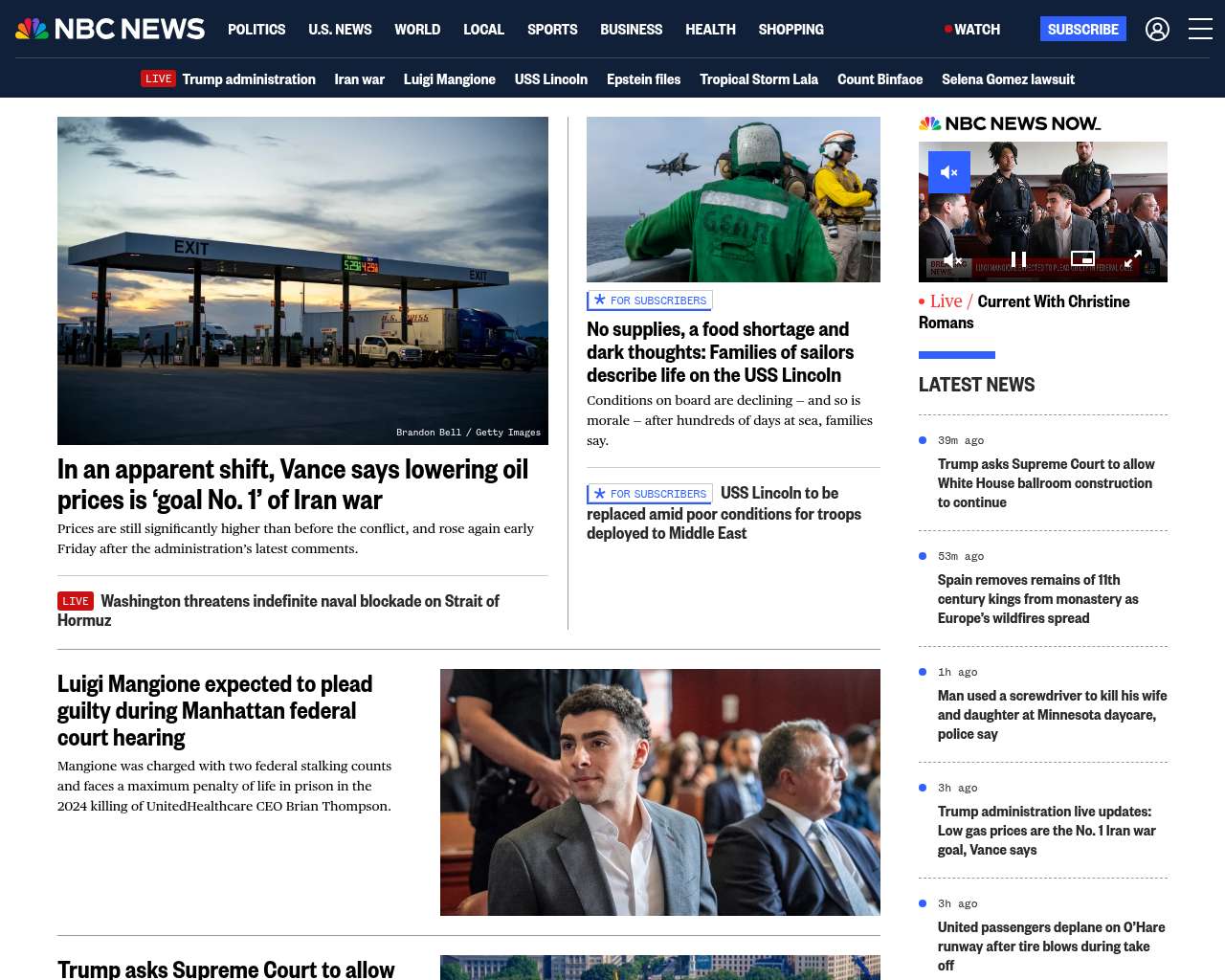Click the For Subscribers badge above 'No supplies' headline
The height and width of the screenshot is (980, 1225).
650,301
